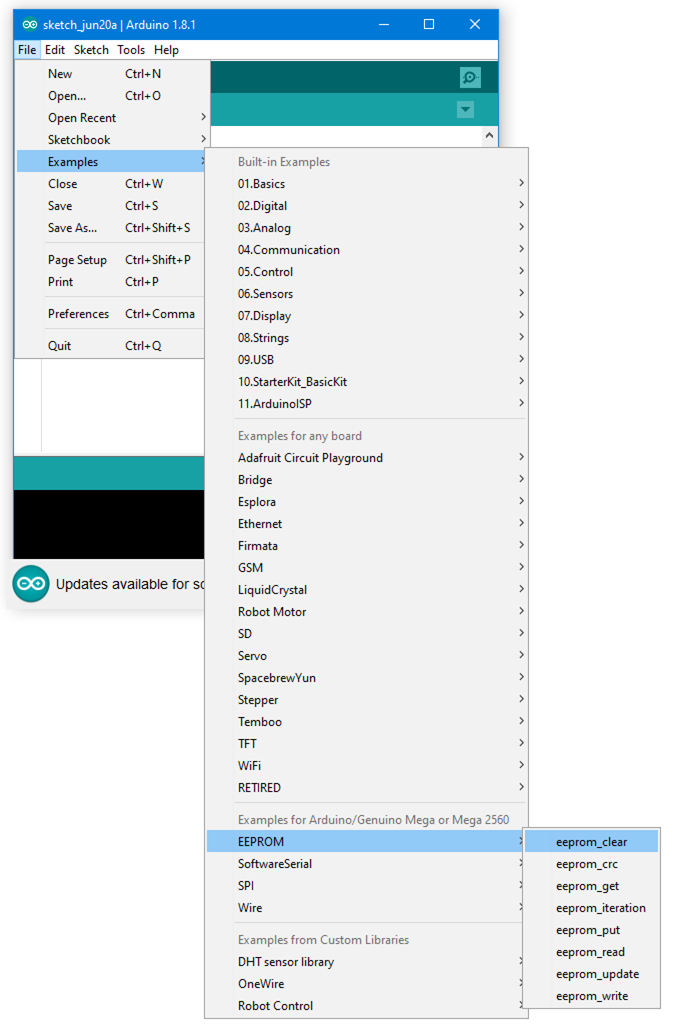This screenshot has height=1035, width=681.
Task: Open the Servo library examples
Action: [x=367, y=656]
